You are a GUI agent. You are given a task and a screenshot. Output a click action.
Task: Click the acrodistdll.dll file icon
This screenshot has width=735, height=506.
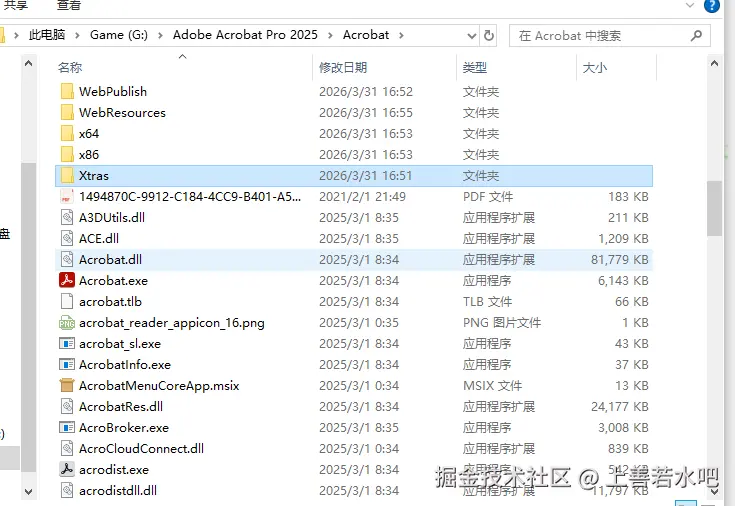coord(67,491)
